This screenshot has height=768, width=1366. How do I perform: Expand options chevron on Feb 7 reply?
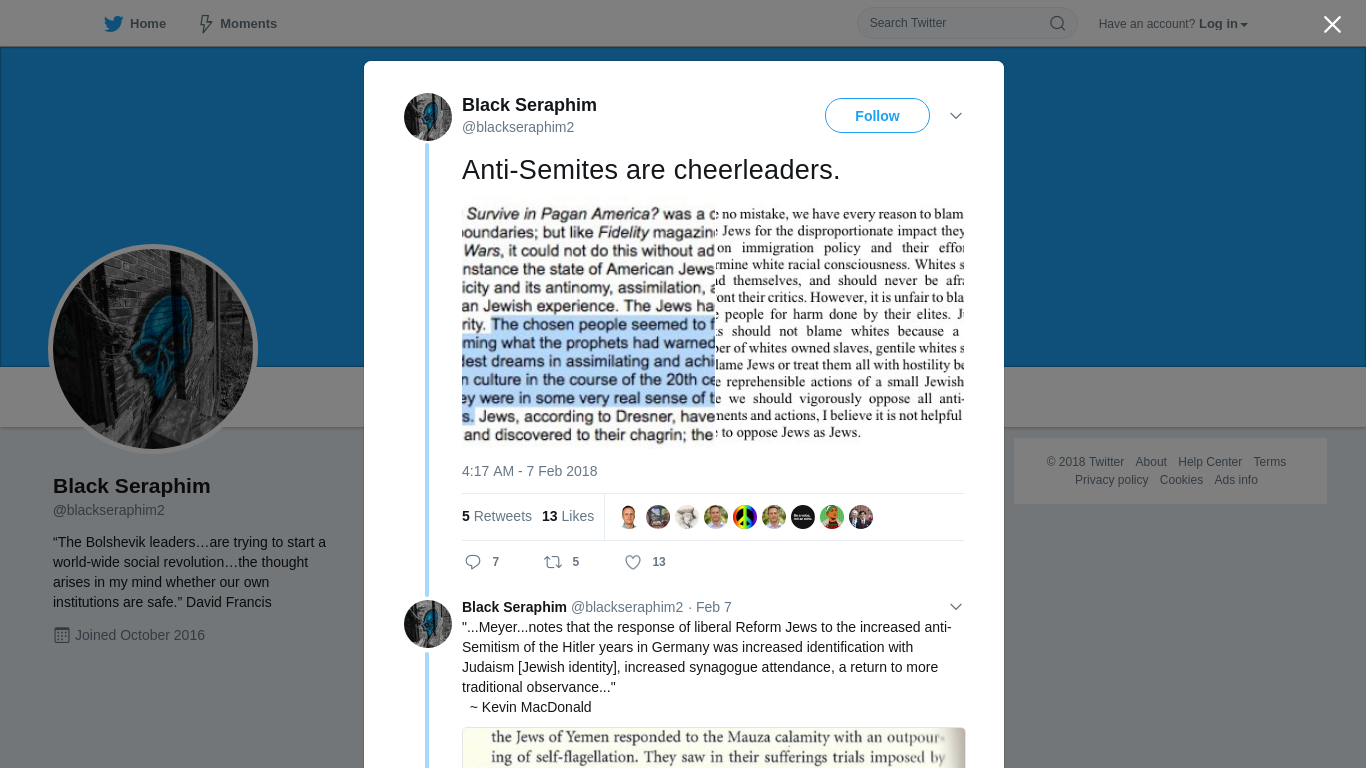point(956,607)
